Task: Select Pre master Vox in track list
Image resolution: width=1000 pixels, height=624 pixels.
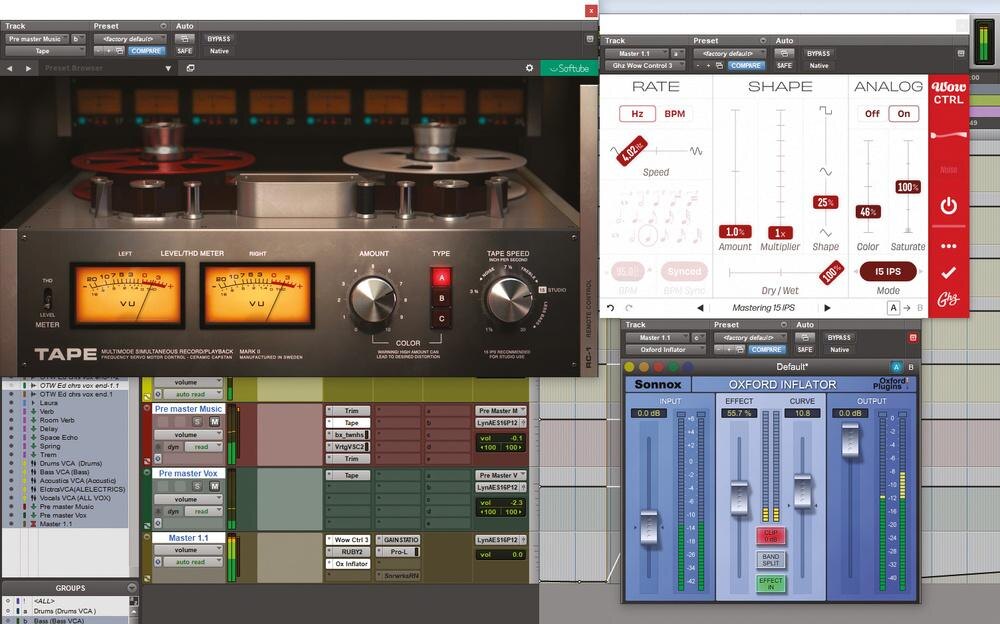Action: (62, 515)
